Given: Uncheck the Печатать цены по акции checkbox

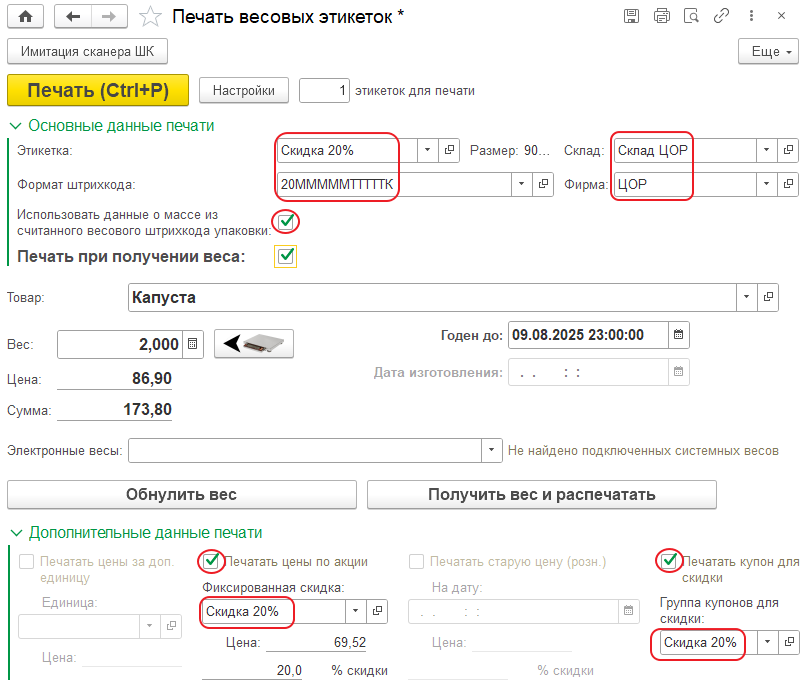Looking at the screenshot, I should pyautogui.click(x=211, y=561).
